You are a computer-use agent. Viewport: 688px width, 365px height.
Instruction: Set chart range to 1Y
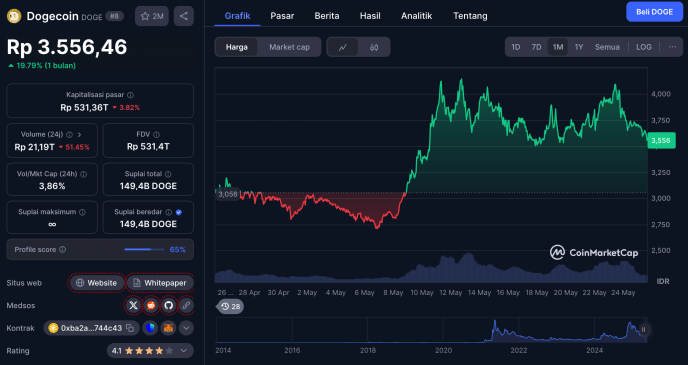tap(579, 47)
